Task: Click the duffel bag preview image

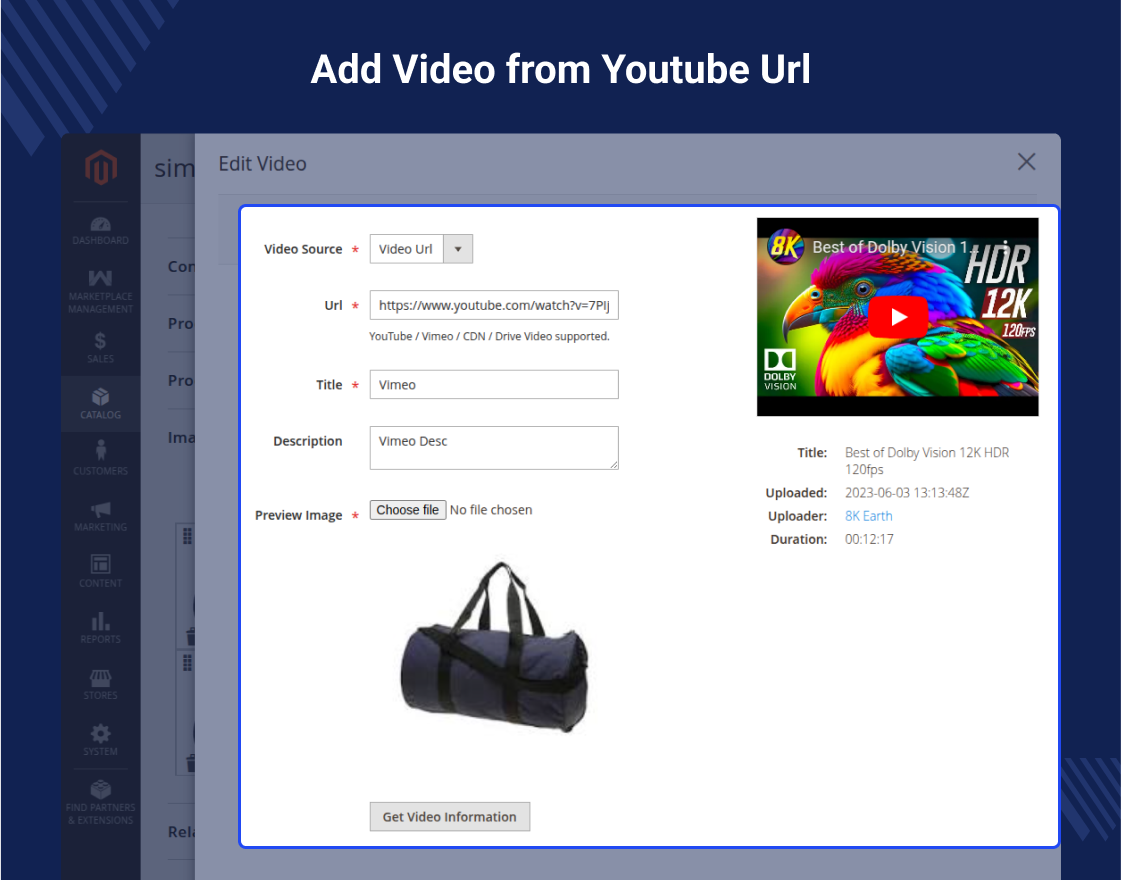Action: pyautogui.click(x=494, y=647)
